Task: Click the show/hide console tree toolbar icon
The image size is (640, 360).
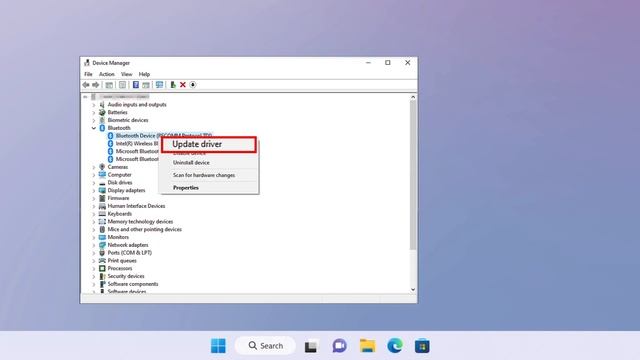Action: coord(109,85)
